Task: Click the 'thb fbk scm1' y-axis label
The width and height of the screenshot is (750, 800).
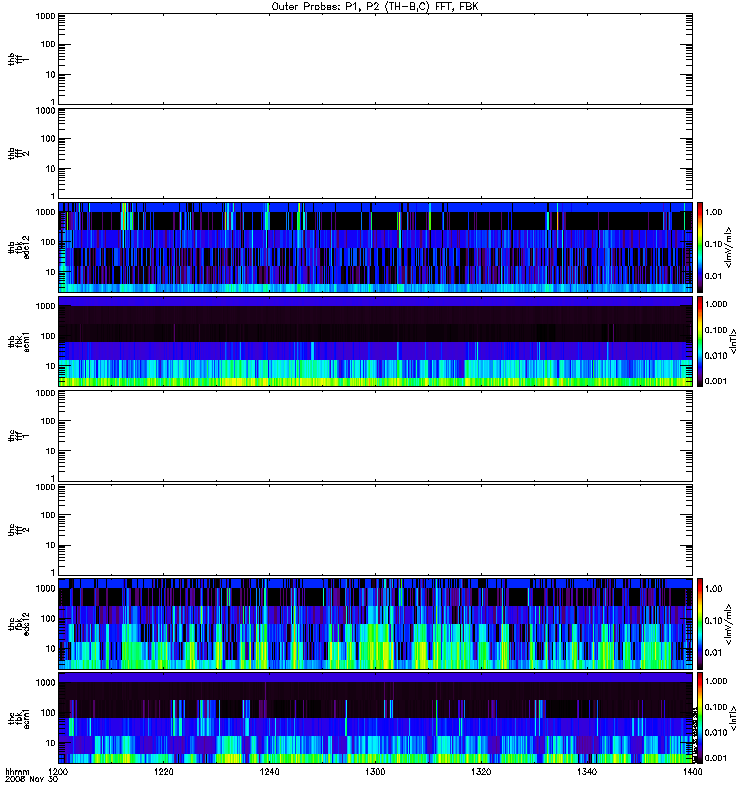Action: [x=18, y=342]
